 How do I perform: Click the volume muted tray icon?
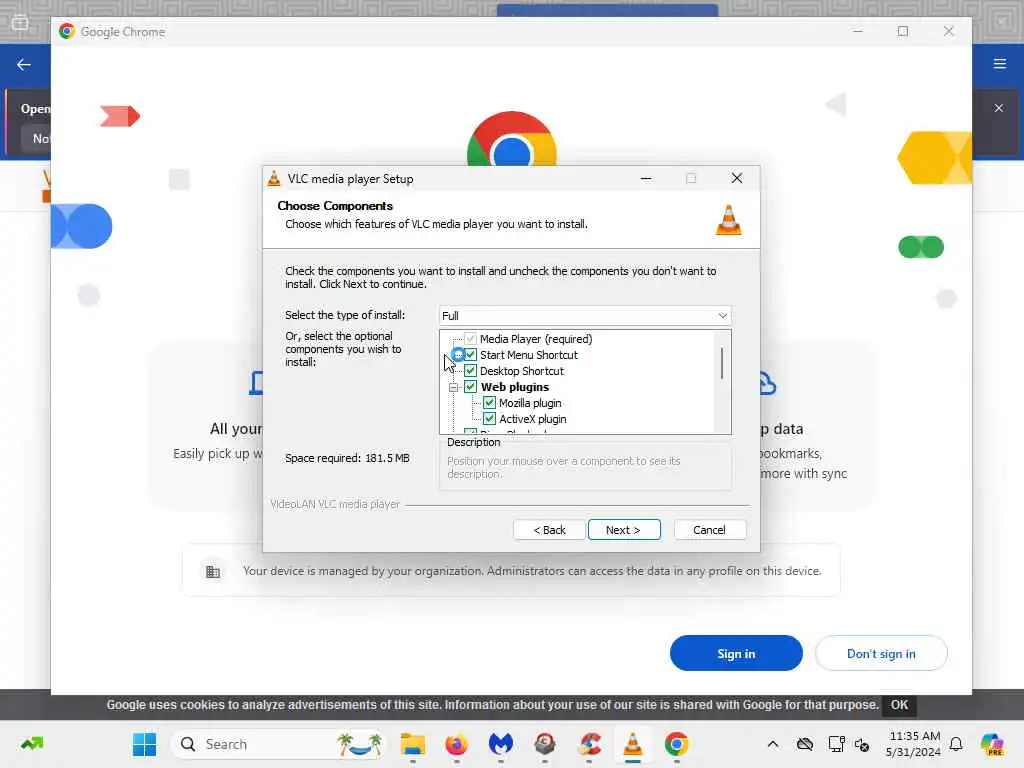862,744
